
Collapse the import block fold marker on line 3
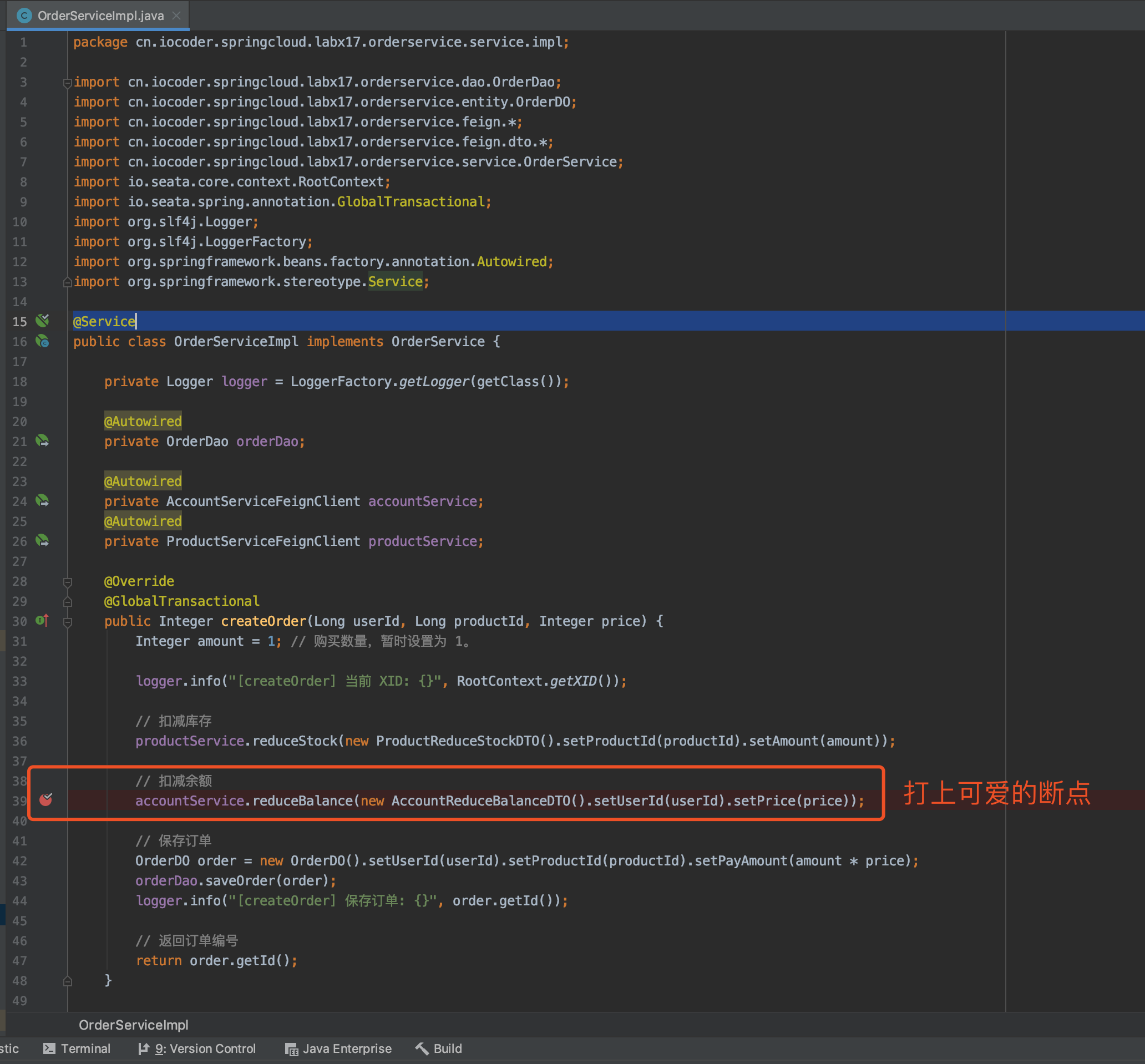coord(67,83)
